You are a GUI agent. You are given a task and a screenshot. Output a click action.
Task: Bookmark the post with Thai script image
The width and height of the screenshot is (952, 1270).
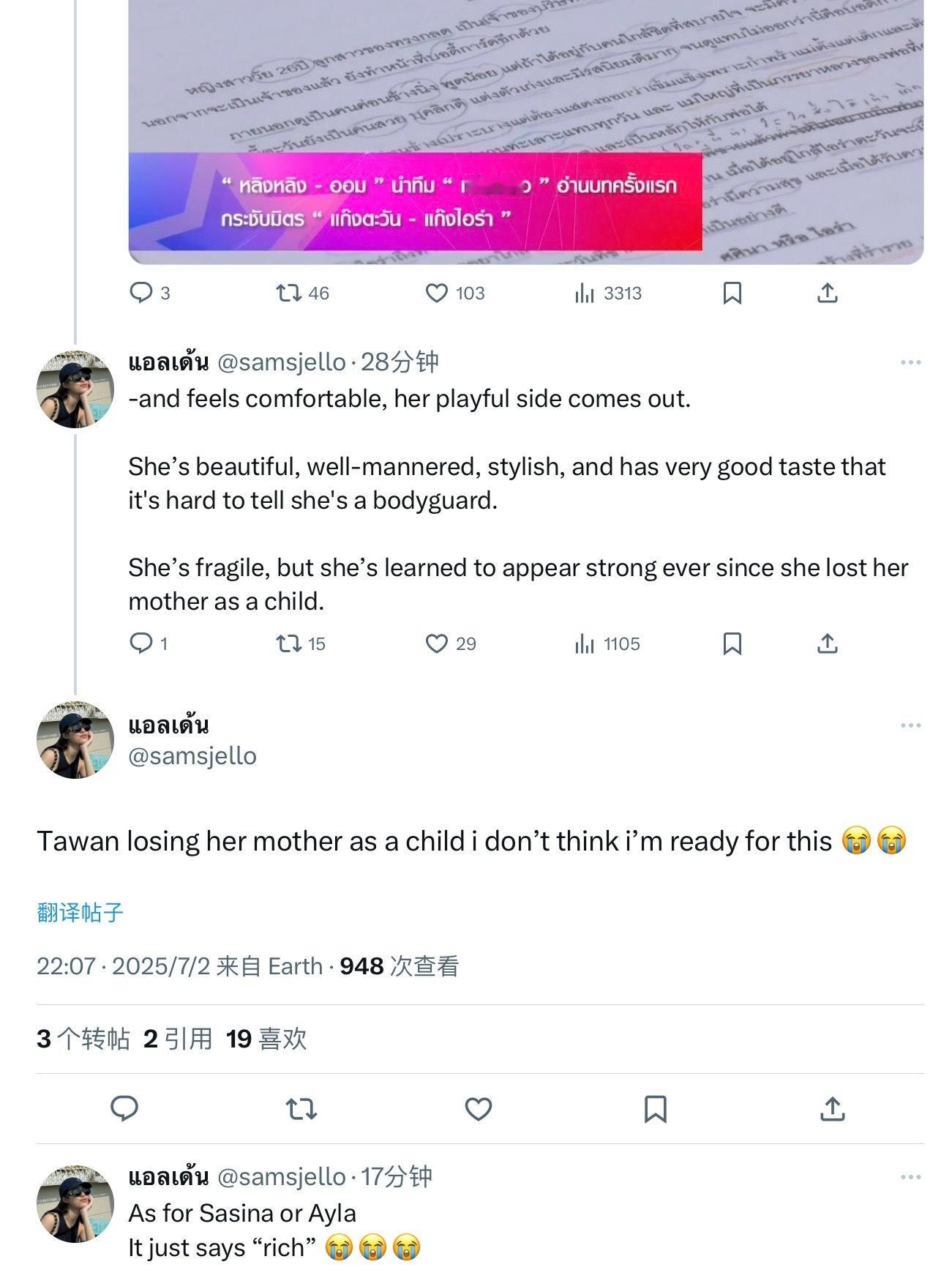click(x=732, y=294)
